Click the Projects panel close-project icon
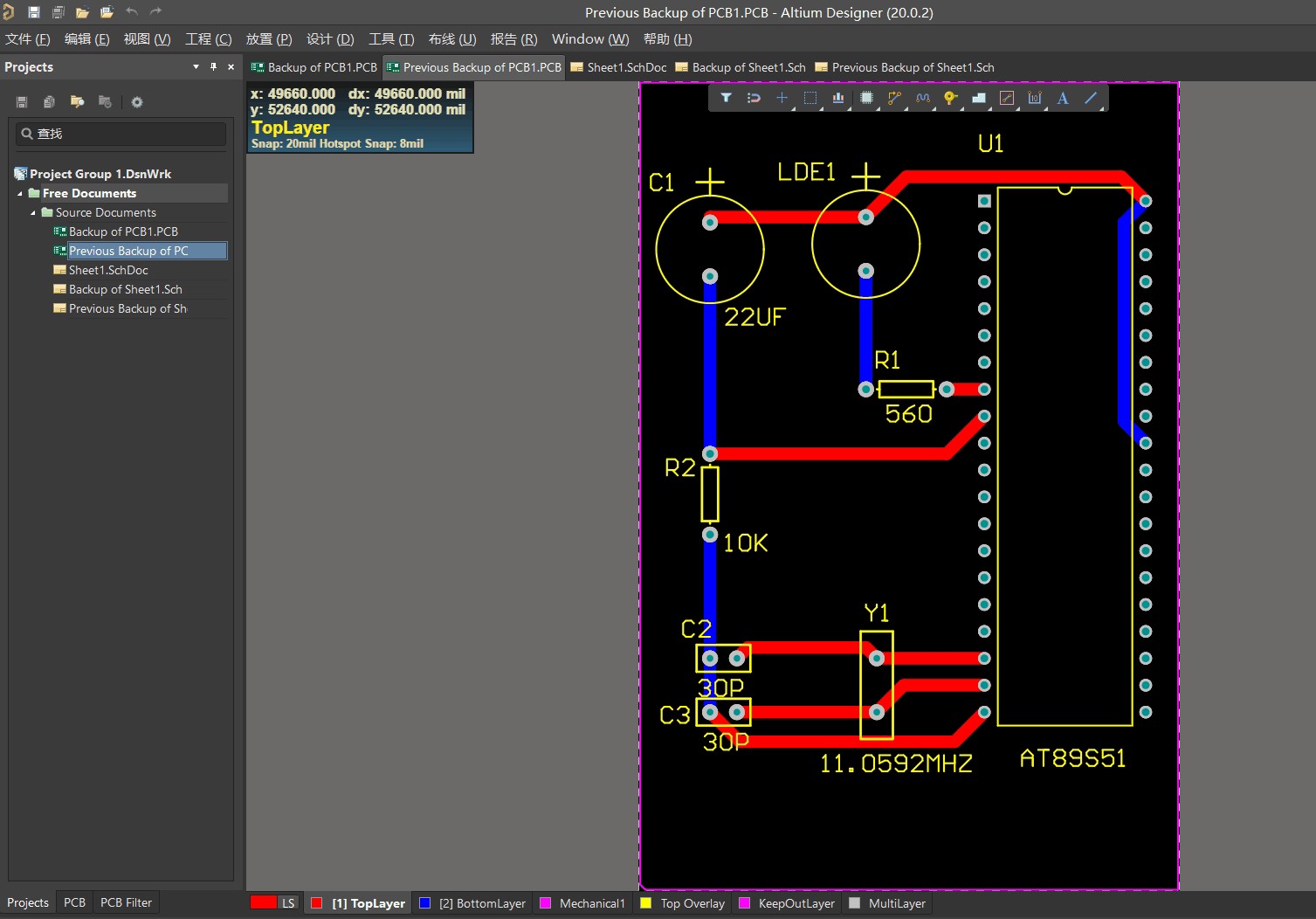Image resolution: width=1316 pixels, height=919 pixels. pos(105,102)
